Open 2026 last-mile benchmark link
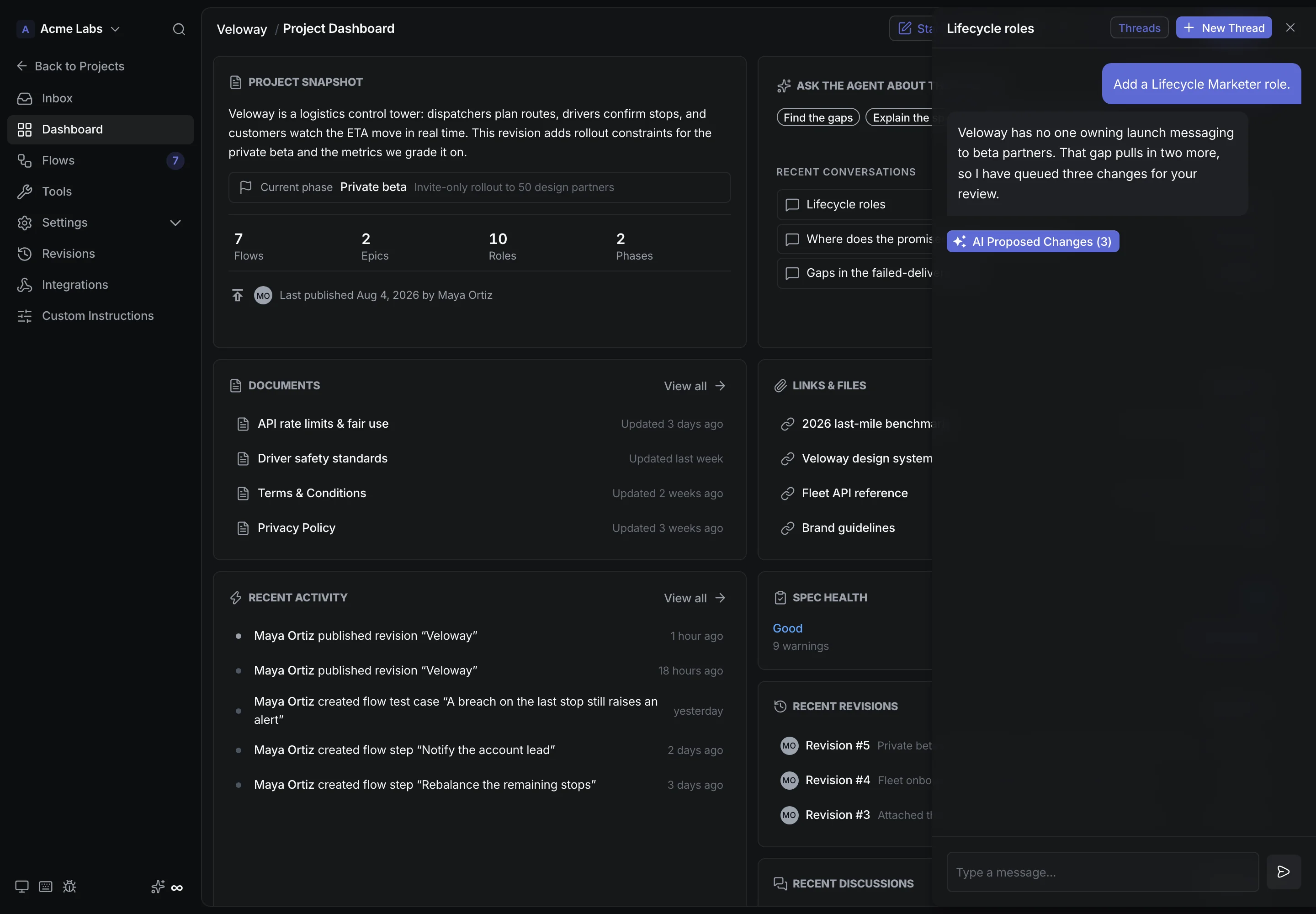 click(856, 424)
